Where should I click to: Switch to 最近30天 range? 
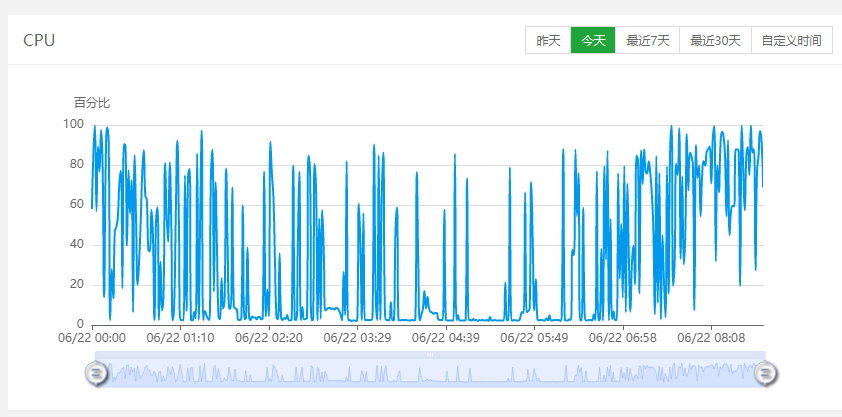(715, 40)
